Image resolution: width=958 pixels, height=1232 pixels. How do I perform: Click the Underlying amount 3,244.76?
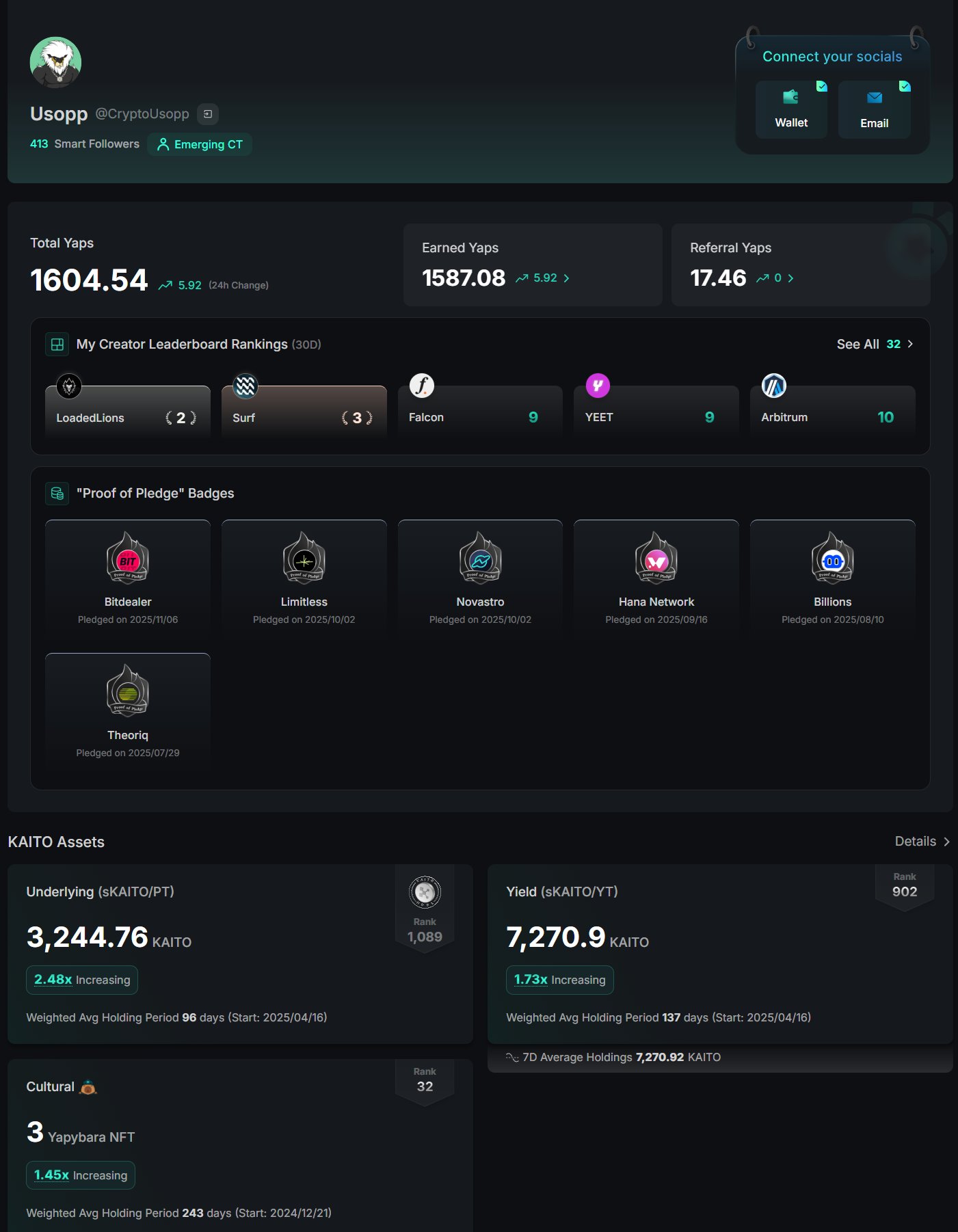87,937
